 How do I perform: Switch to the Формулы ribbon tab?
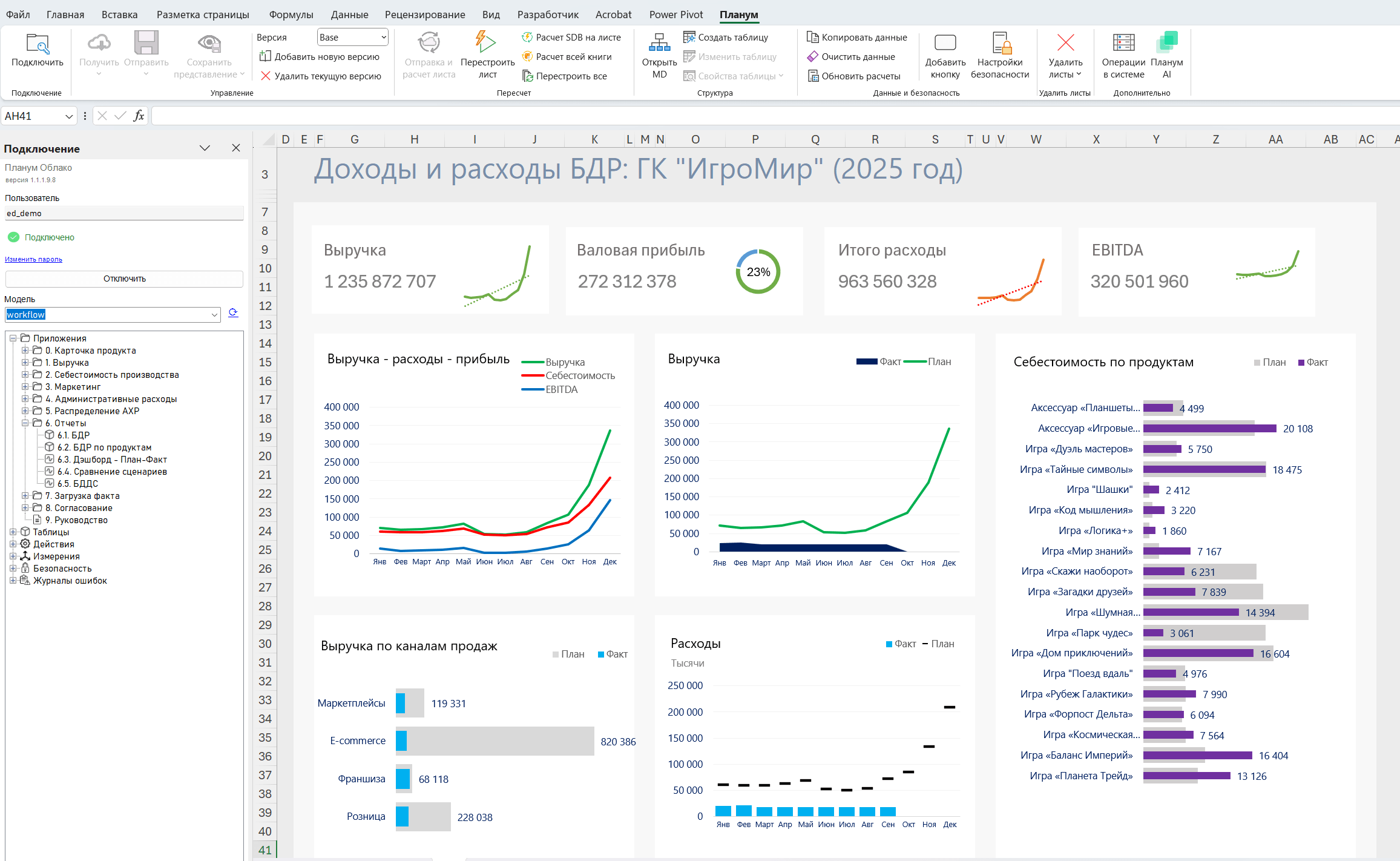coord(291,15)
